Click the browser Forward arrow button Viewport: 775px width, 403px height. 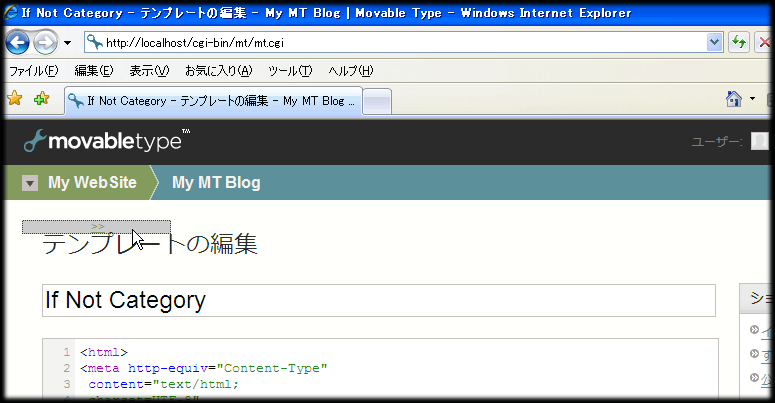pos(45,42)
